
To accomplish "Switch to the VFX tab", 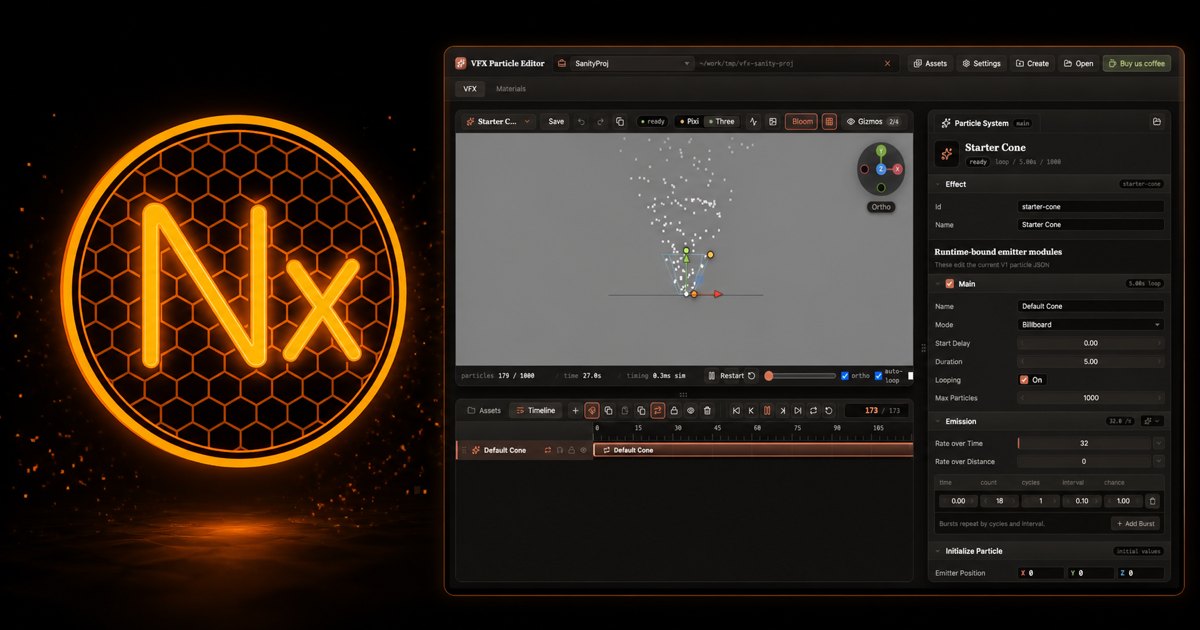I will tap(470, 89).
